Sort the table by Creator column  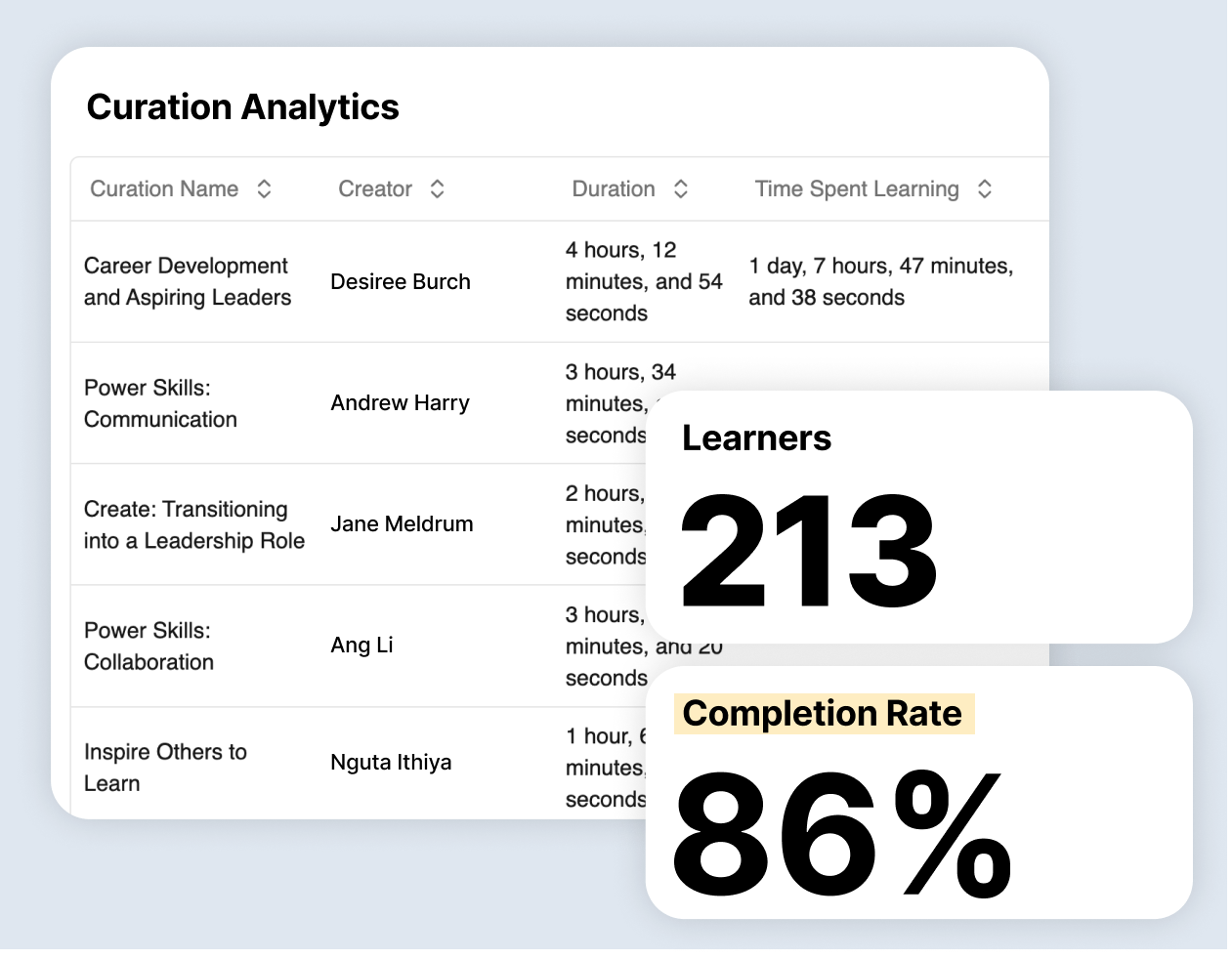point(374,188)
